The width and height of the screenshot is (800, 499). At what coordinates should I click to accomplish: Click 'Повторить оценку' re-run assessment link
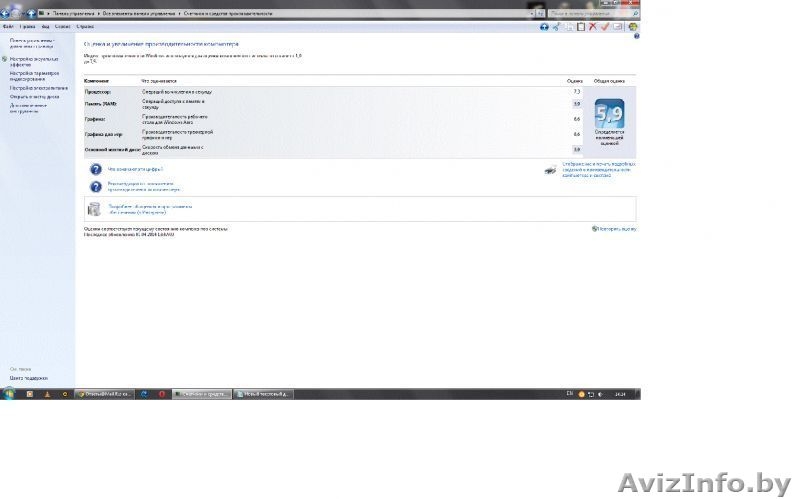pyautogui.click(x=617, y=229)
